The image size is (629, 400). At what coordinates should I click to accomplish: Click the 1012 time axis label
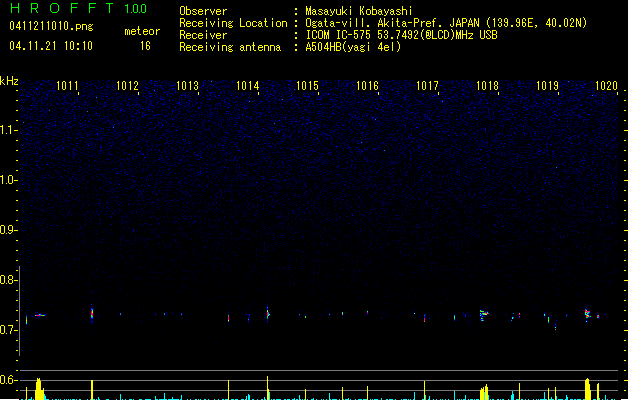[x=127, y=86]
